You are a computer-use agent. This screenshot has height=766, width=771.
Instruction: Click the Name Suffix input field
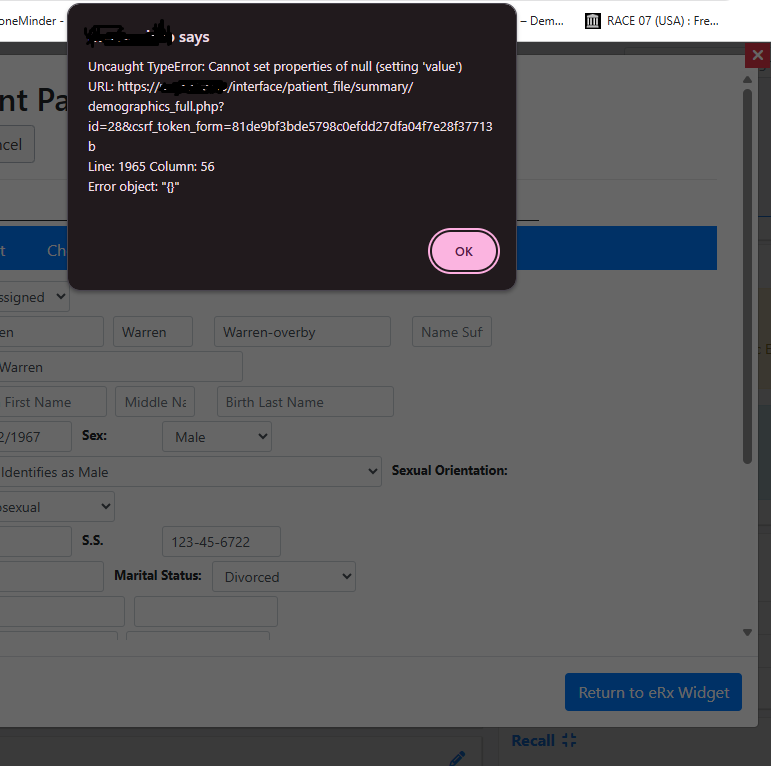(451, 332)
